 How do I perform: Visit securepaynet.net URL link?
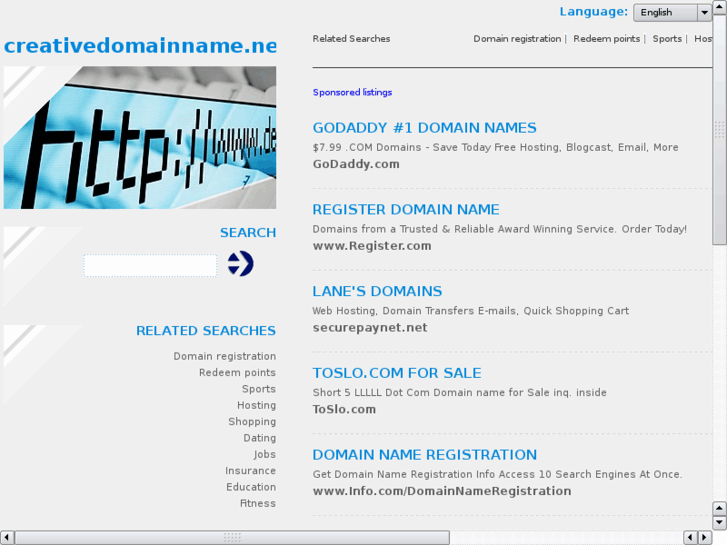pyautogui.click(x=370, y=327)
